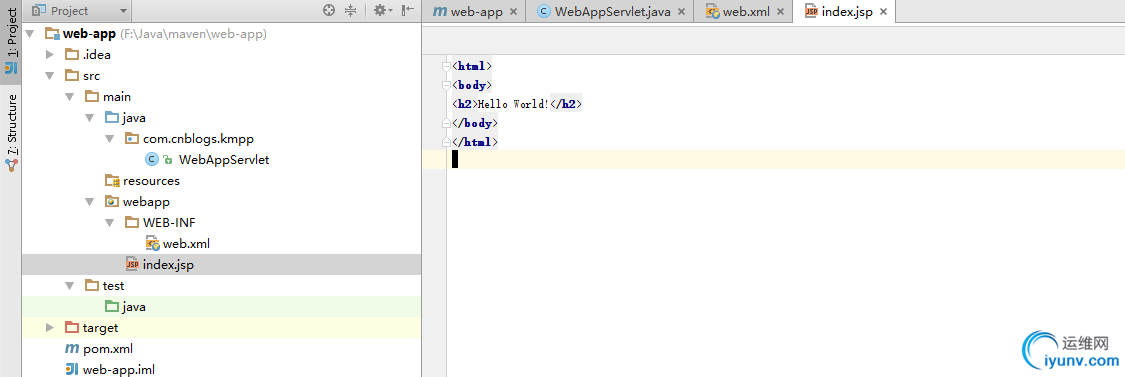The width and height of the screenshot is (1125, 377).
Task: Close the web.xml editor tab
Action: pos(780,11)
